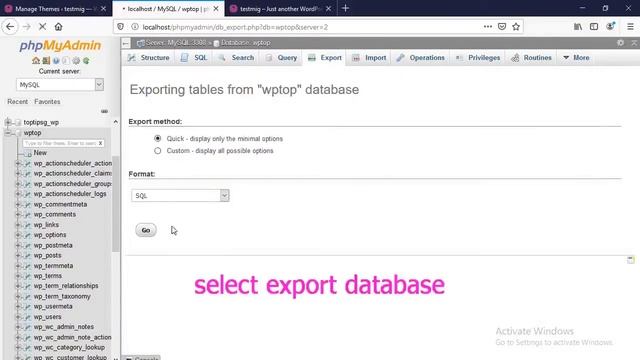Screen dimensions: 640x360
Task: Expand wp_options table node
Action: (18, 235)
